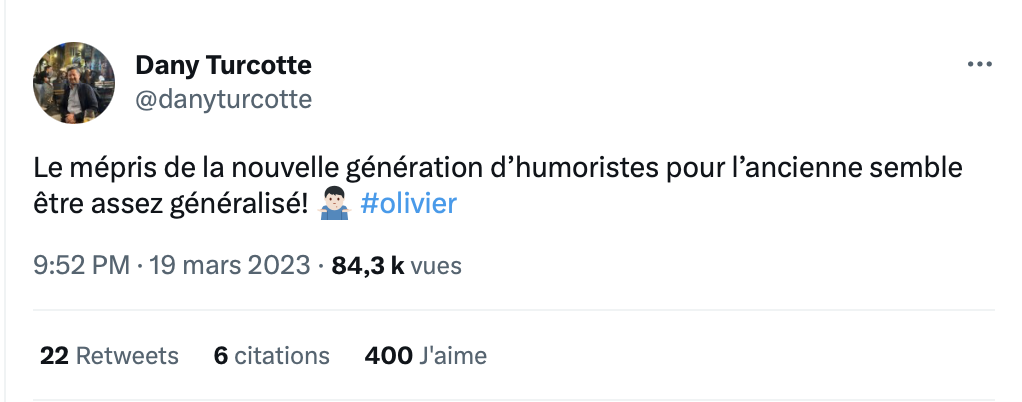Follow the #olivier hashtag link
This screenshot has width=1022, height=402.
tap(407, 204)
